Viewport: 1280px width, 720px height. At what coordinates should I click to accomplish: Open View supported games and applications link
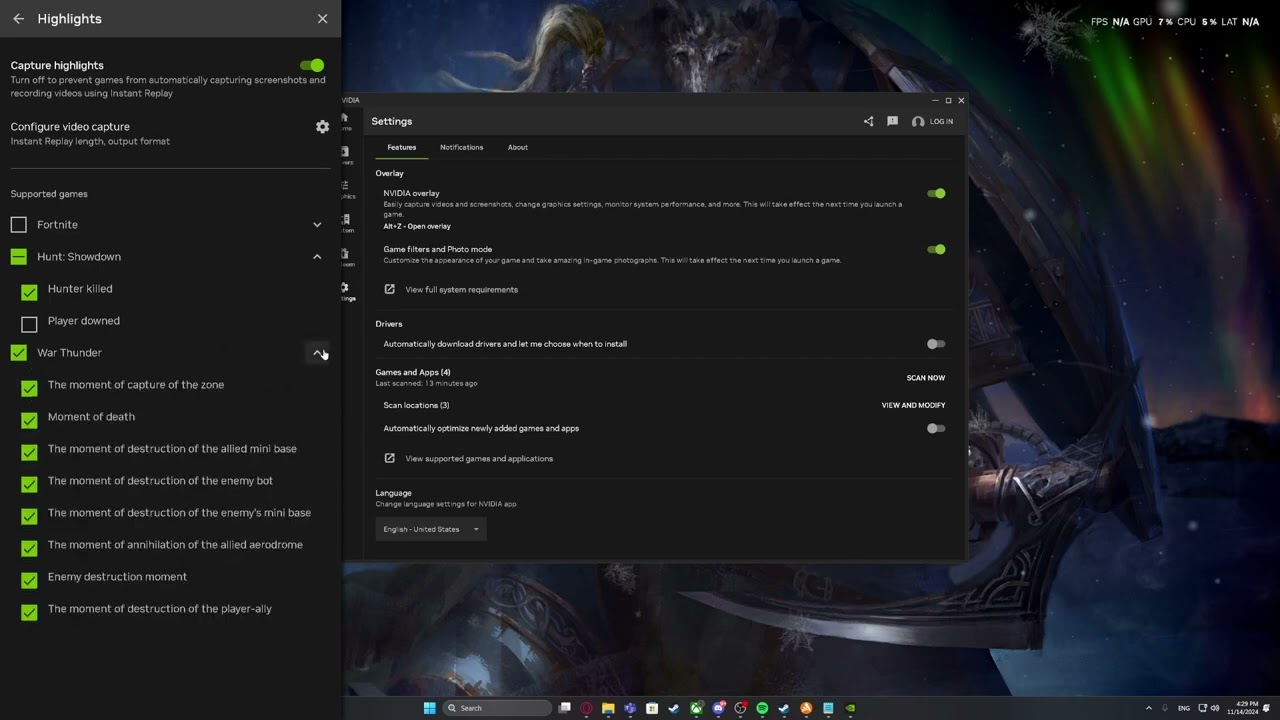(x=479, y=459)
